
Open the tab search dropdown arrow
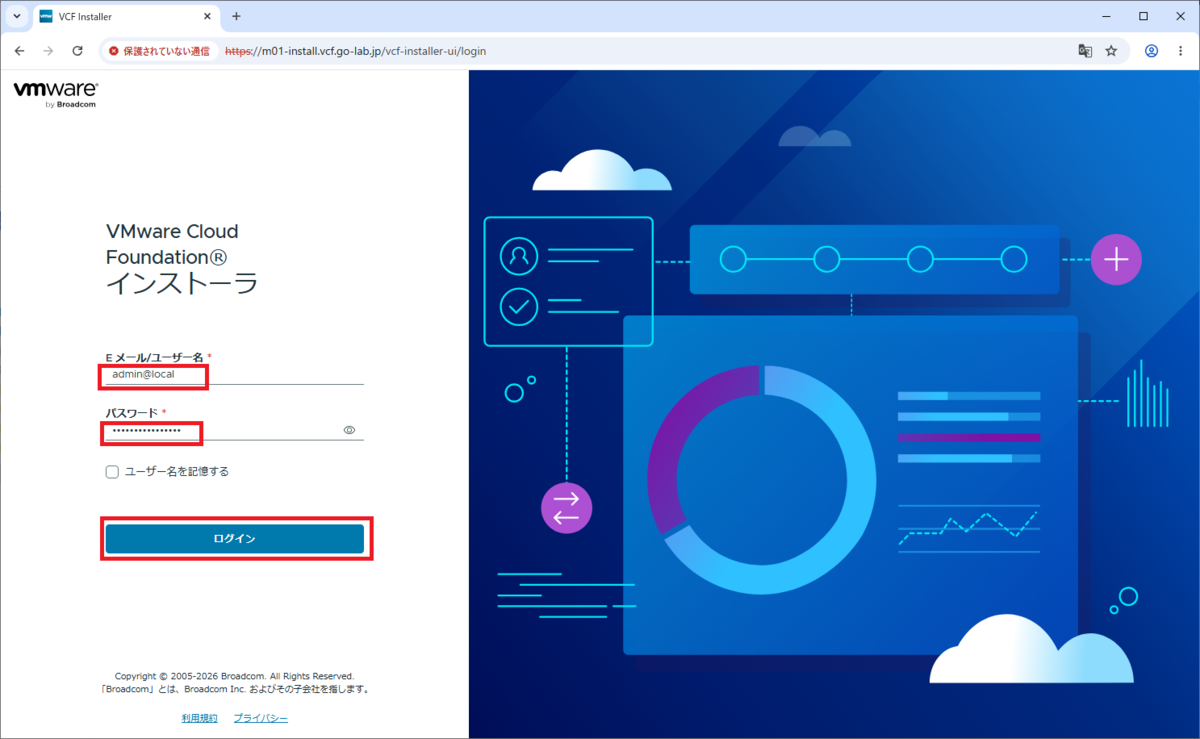coord(17,17)
